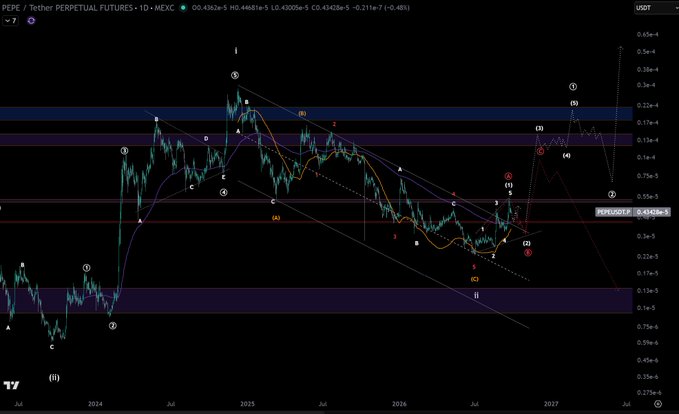Select the orange (A) wave label
This screenshot has width=679, height=414.
coord(276,218)
